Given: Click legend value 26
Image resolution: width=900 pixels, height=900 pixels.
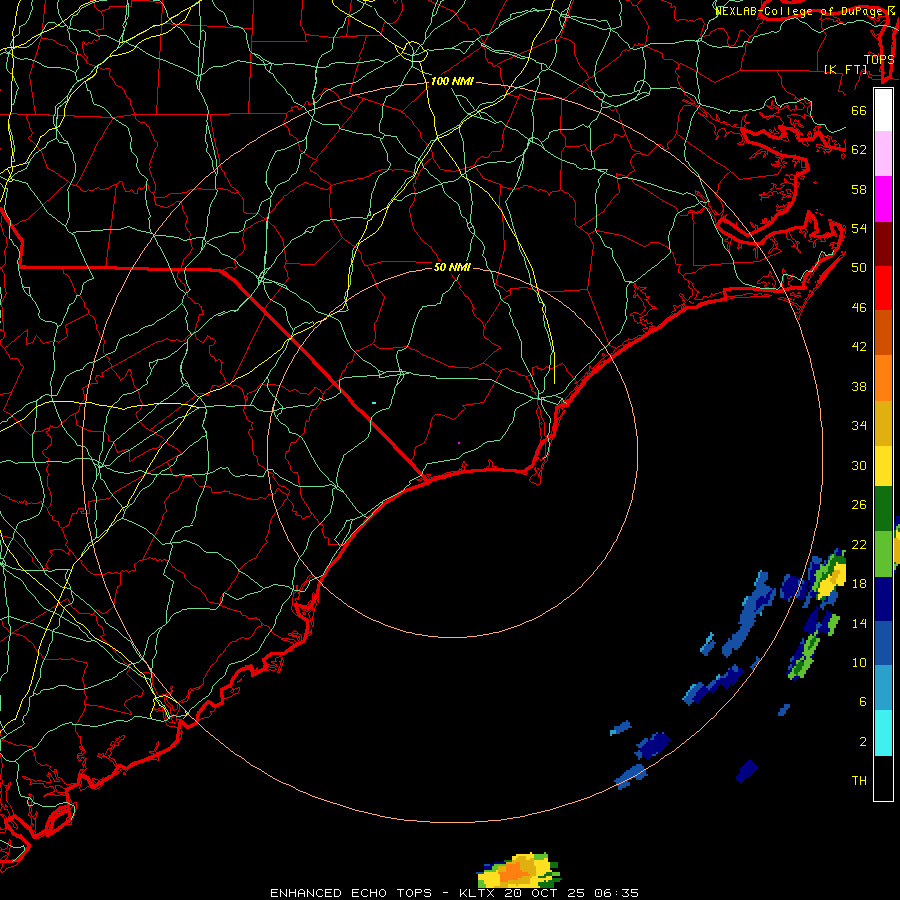Looking at the screenshot, I should pyautogui.click(x=859, y=505).
